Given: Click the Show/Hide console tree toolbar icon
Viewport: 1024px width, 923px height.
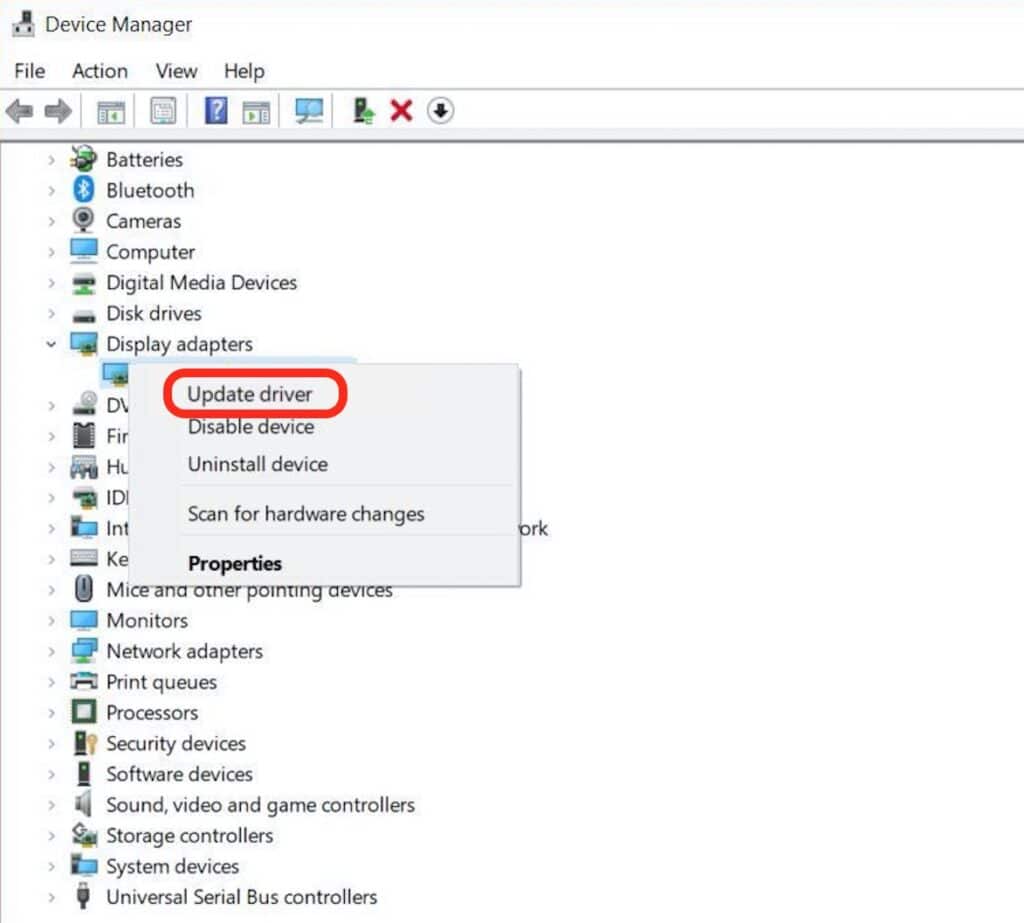Looking at the screenshot, I should tap(110, 110).
